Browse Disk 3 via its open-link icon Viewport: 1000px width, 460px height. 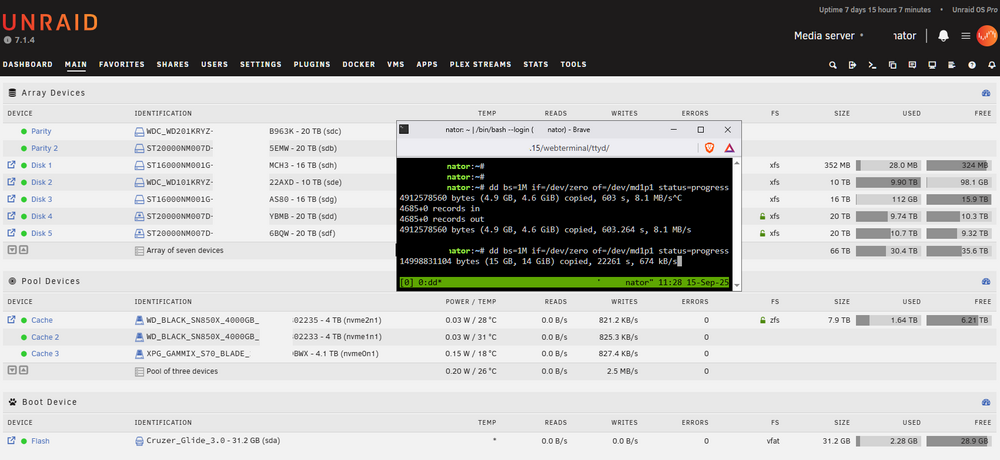tap(11, 199)
